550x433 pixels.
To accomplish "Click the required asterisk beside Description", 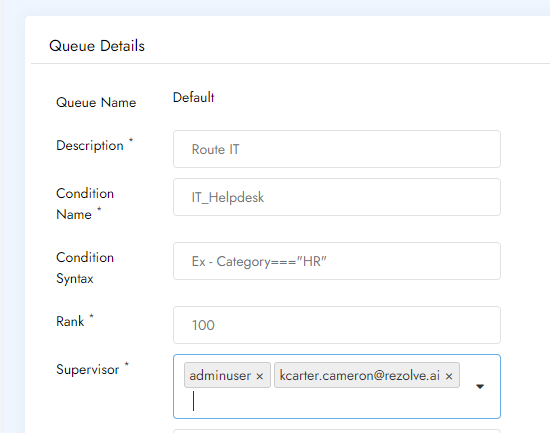I will point(131,140).
